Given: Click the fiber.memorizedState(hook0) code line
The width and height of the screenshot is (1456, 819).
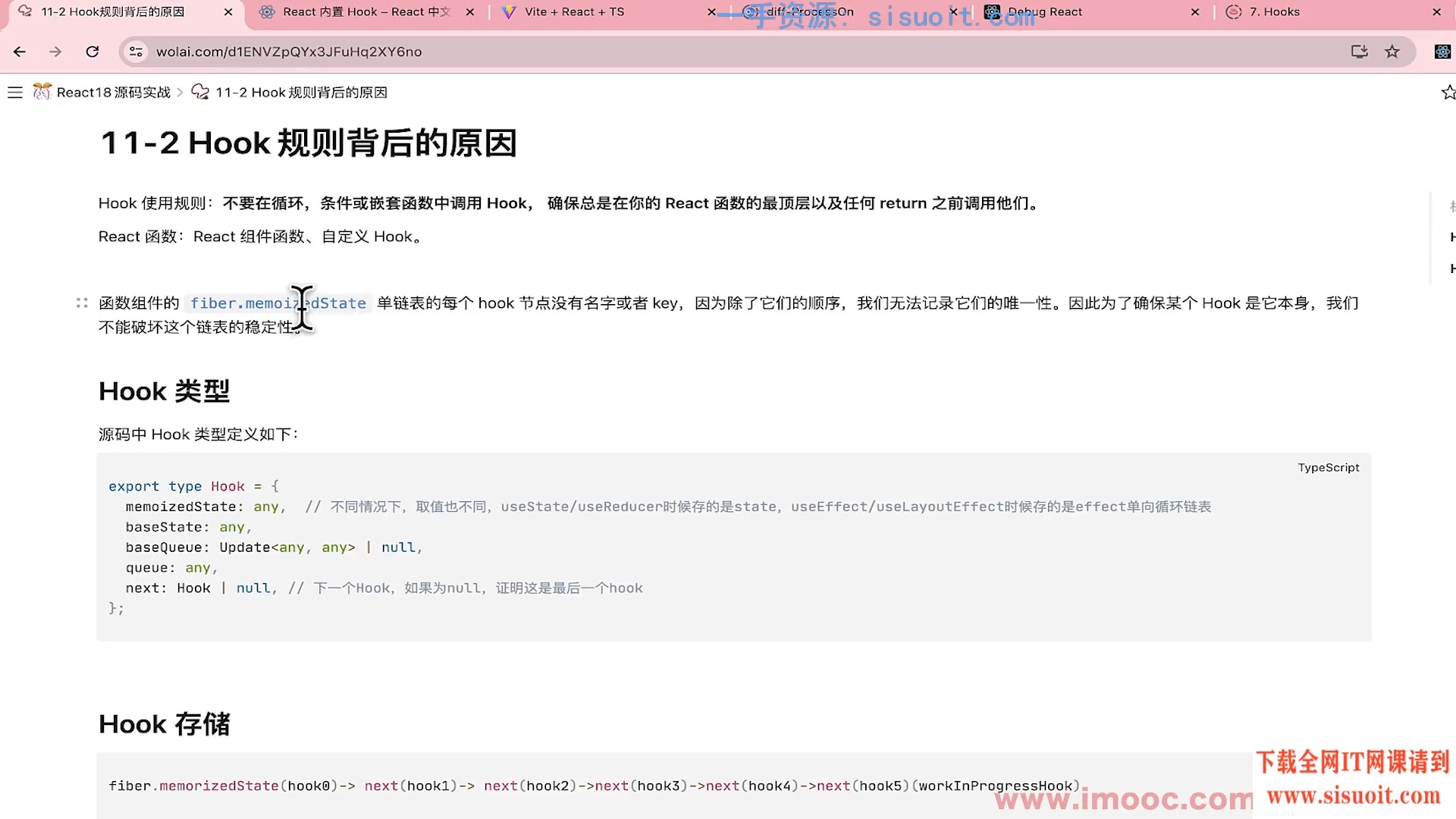Looking at the screenshot, I should click(594, 786).
